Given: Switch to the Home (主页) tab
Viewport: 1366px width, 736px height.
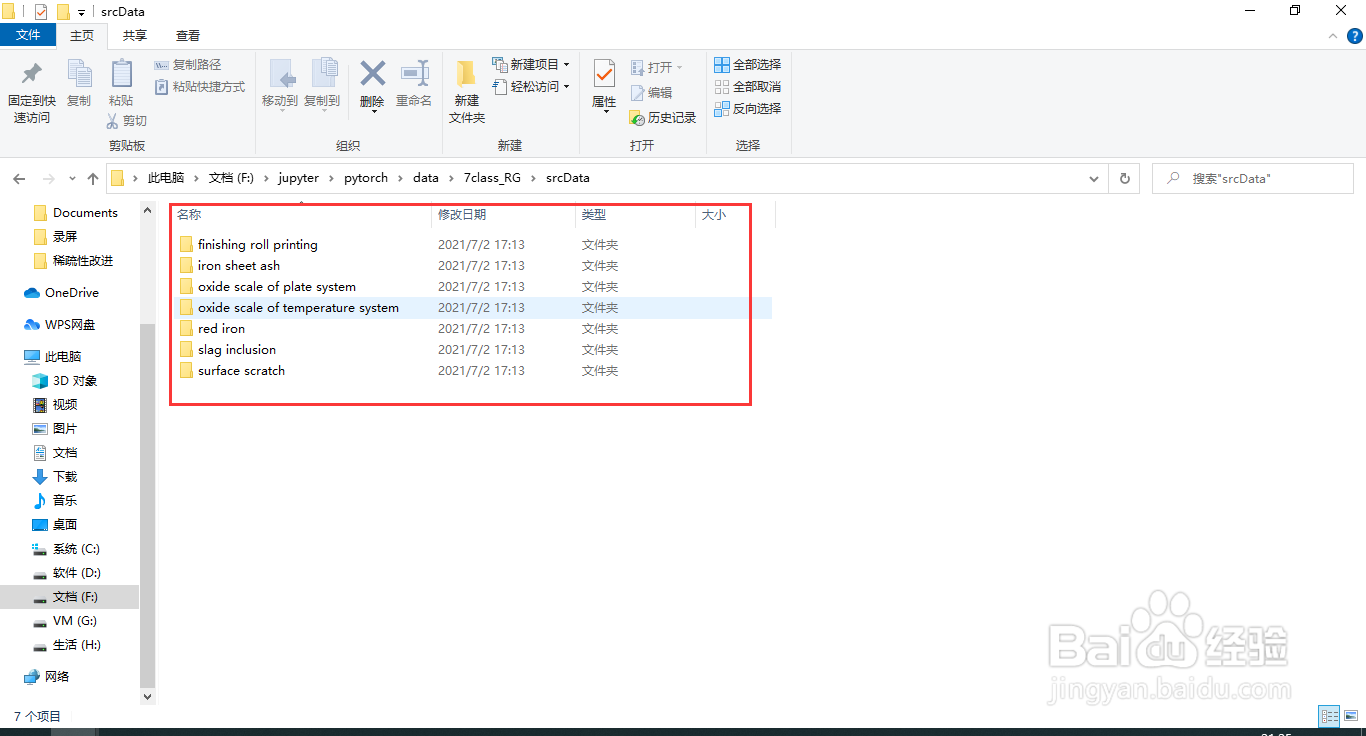Looking at the screenshot, I should click(82, 35).
